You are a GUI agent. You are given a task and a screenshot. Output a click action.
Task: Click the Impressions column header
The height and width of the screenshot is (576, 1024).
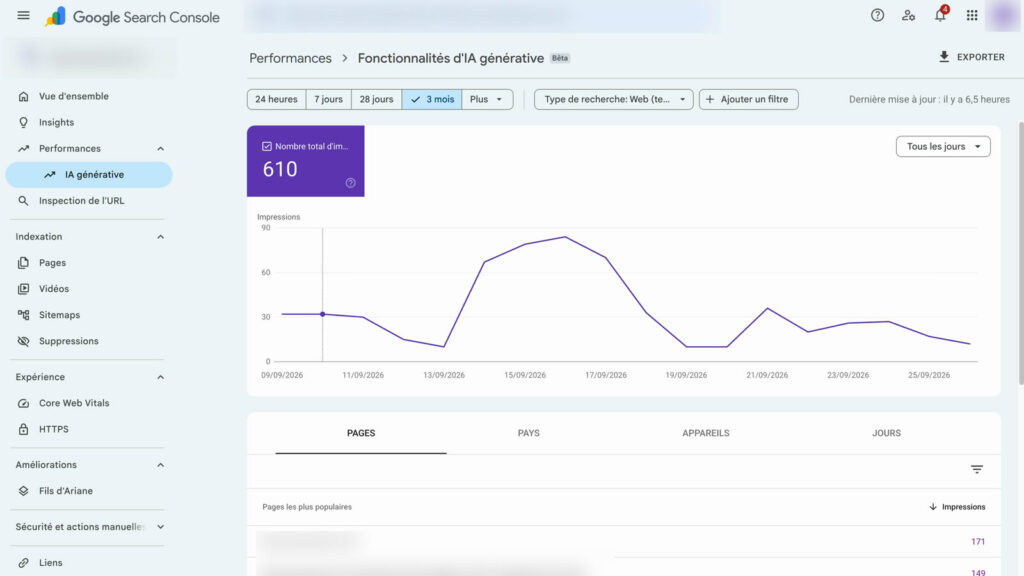[x=957, y=507]
